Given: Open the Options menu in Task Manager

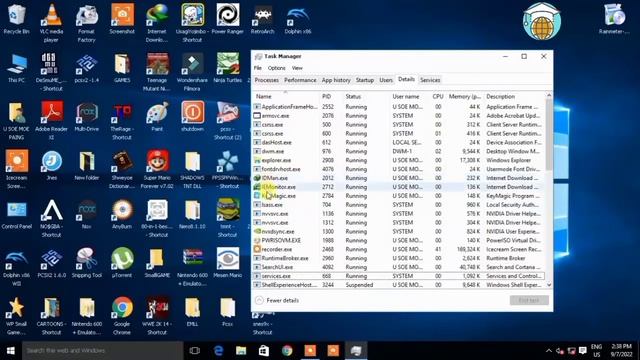Looking at the screenshot, I should click(276, 68).
